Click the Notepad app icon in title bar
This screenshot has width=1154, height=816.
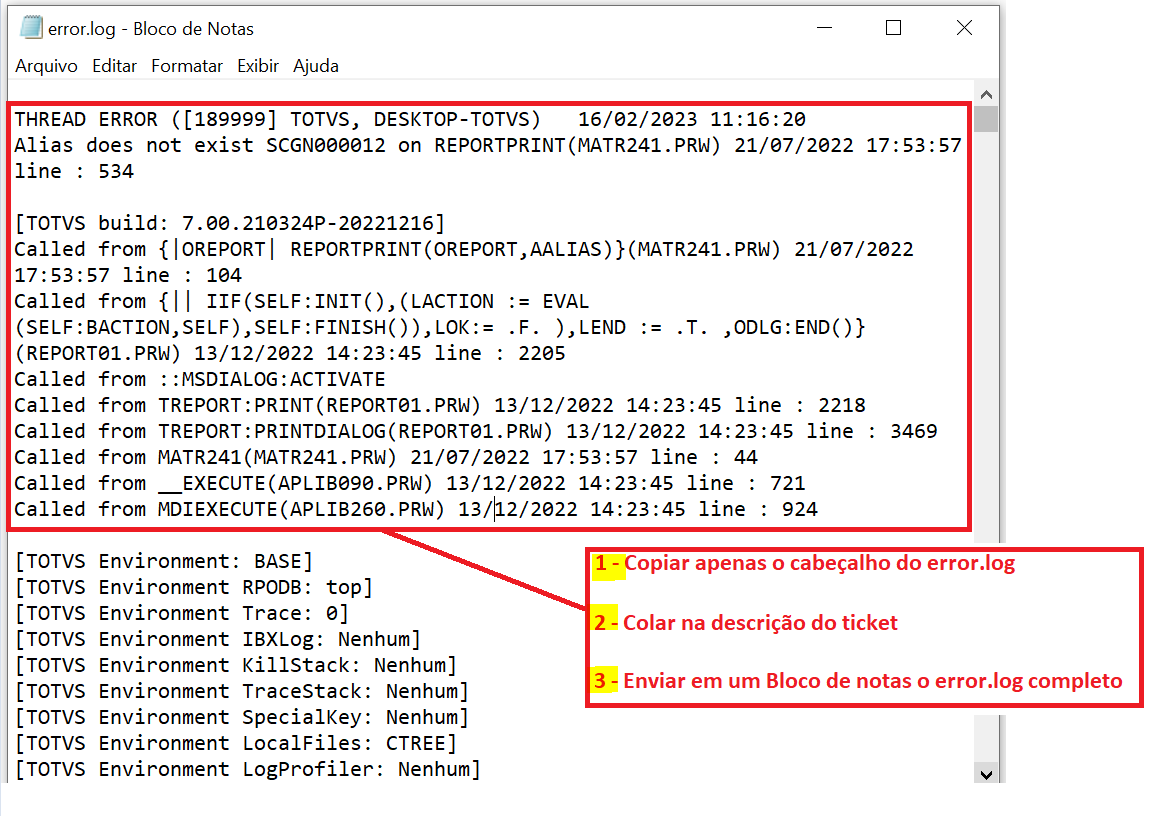click(32, 28)
